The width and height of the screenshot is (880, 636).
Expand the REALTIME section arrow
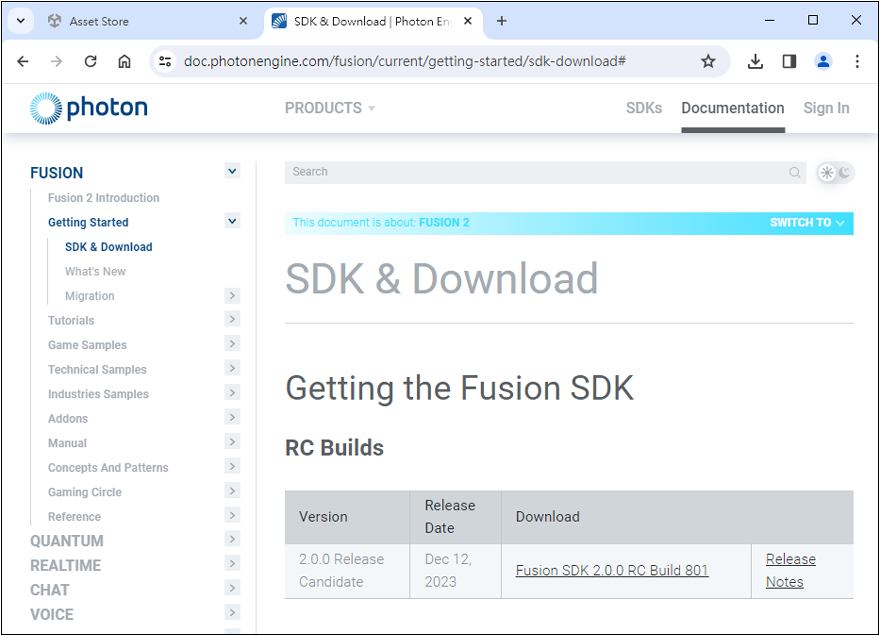[x=232, y=564]
